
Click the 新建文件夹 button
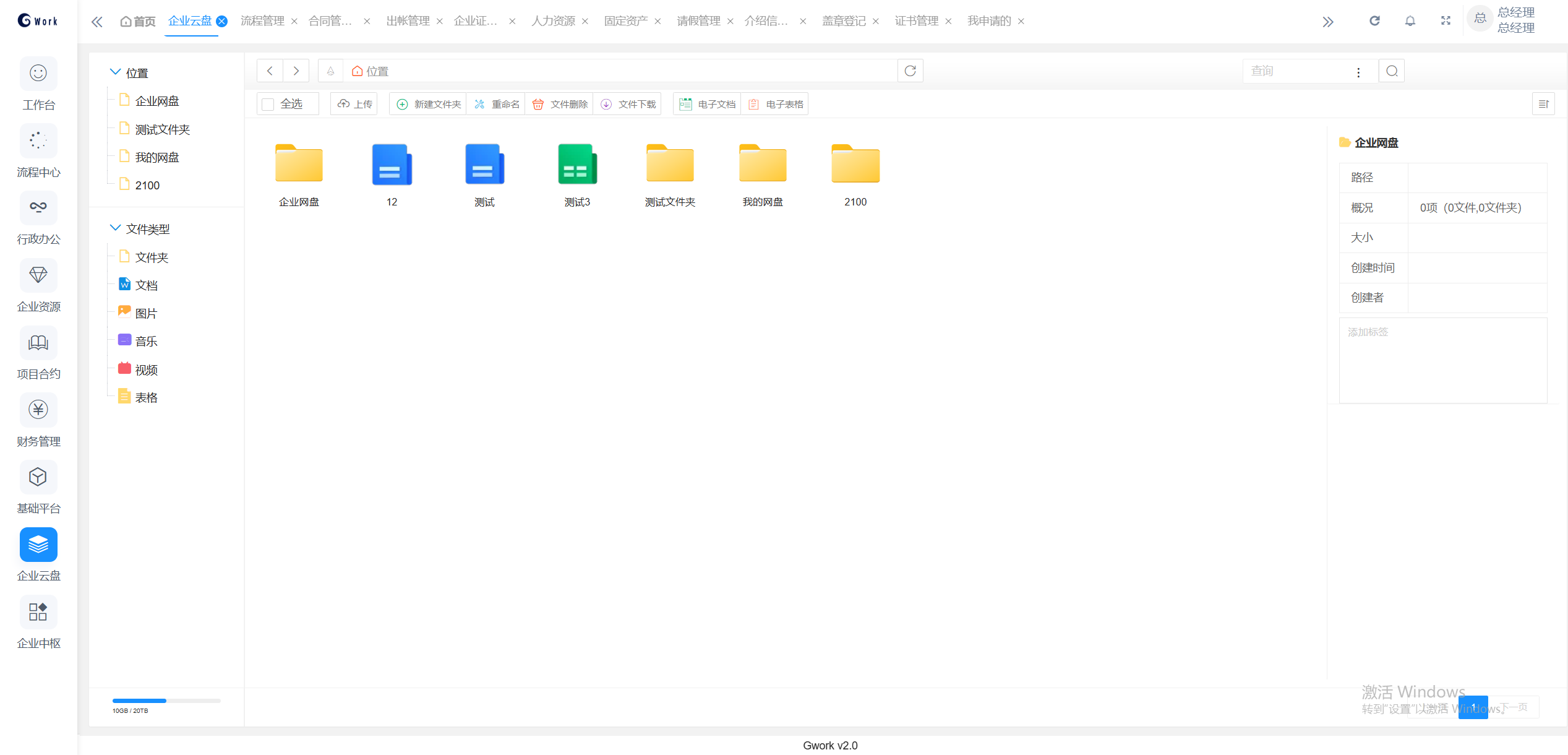click(429, 104)
